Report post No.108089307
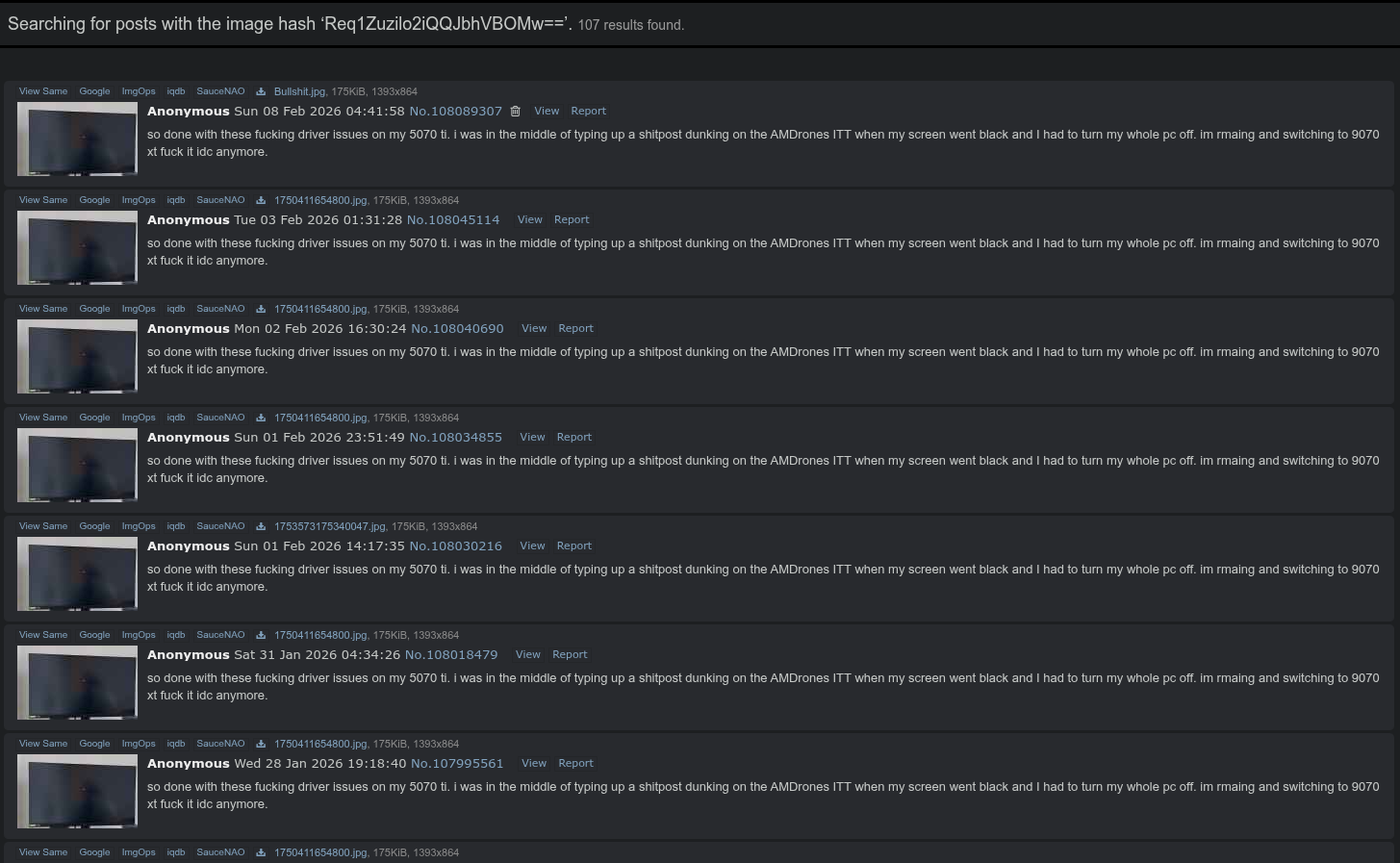The image size is (1400, 863). pyautogui.click(x=589, y=112)
